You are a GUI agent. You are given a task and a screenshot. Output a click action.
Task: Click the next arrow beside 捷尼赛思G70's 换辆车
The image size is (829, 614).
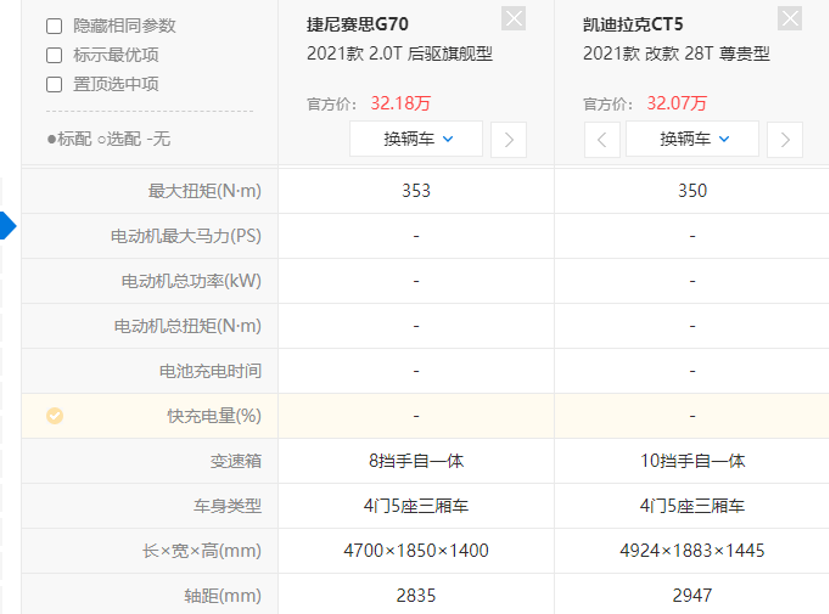509,140
